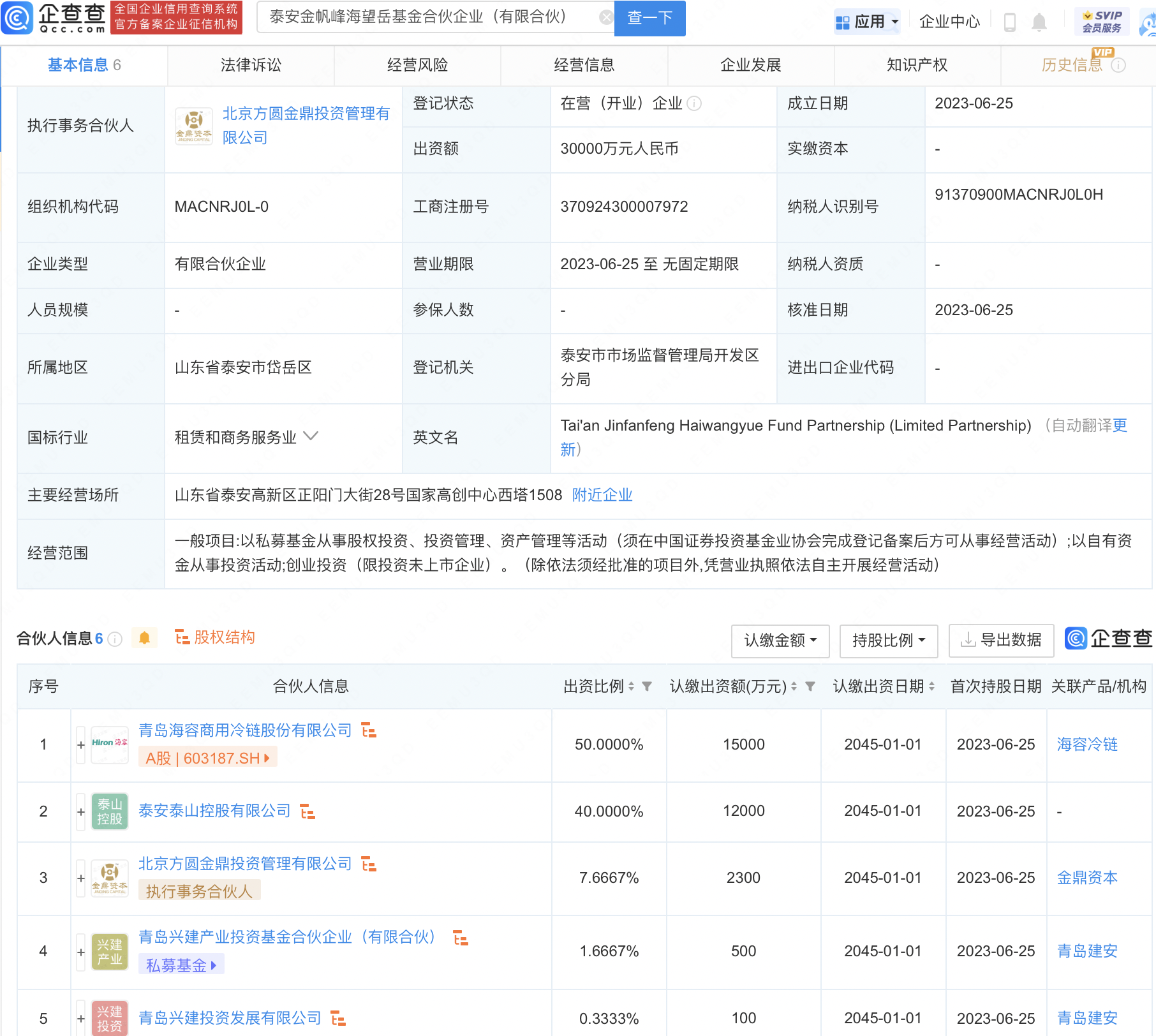1156x1036 pixels.
Task: Open 海容冷链 related product link
Action: coord(1087,744)
